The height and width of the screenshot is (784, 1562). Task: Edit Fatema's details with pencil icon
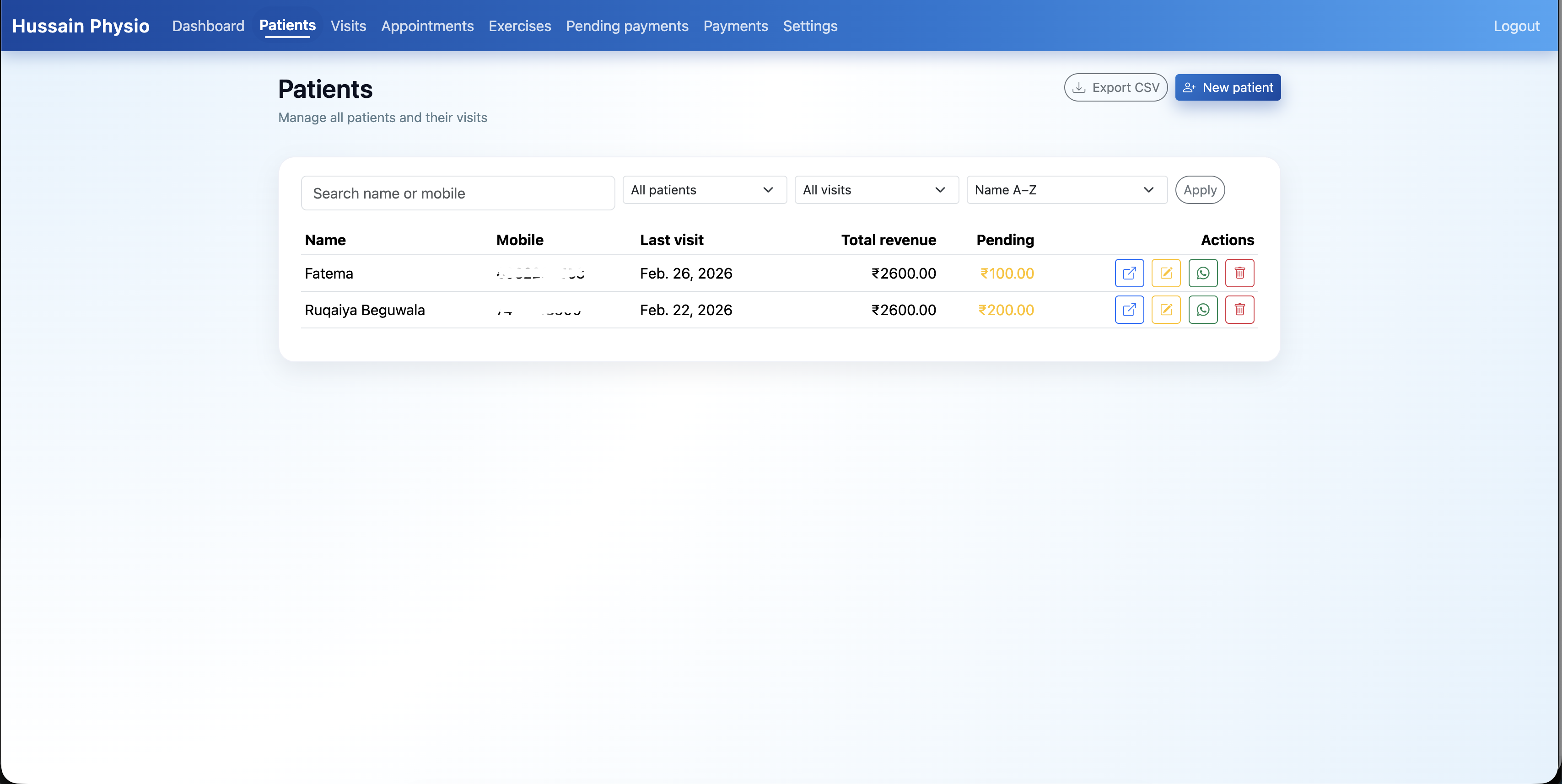pos(1165,273)
